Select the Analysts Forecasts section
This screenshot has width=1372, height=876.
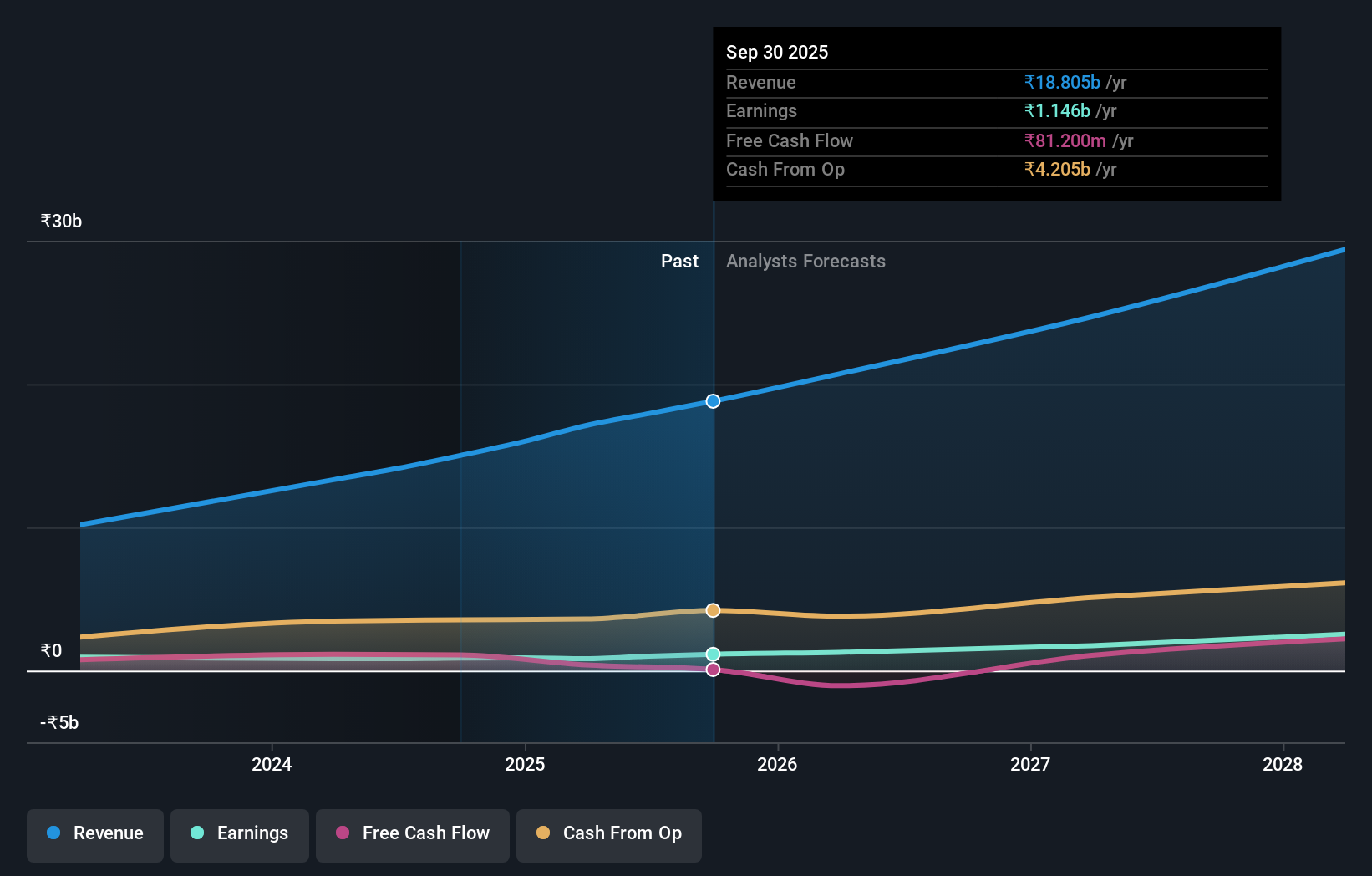click(x=805, y=261)
